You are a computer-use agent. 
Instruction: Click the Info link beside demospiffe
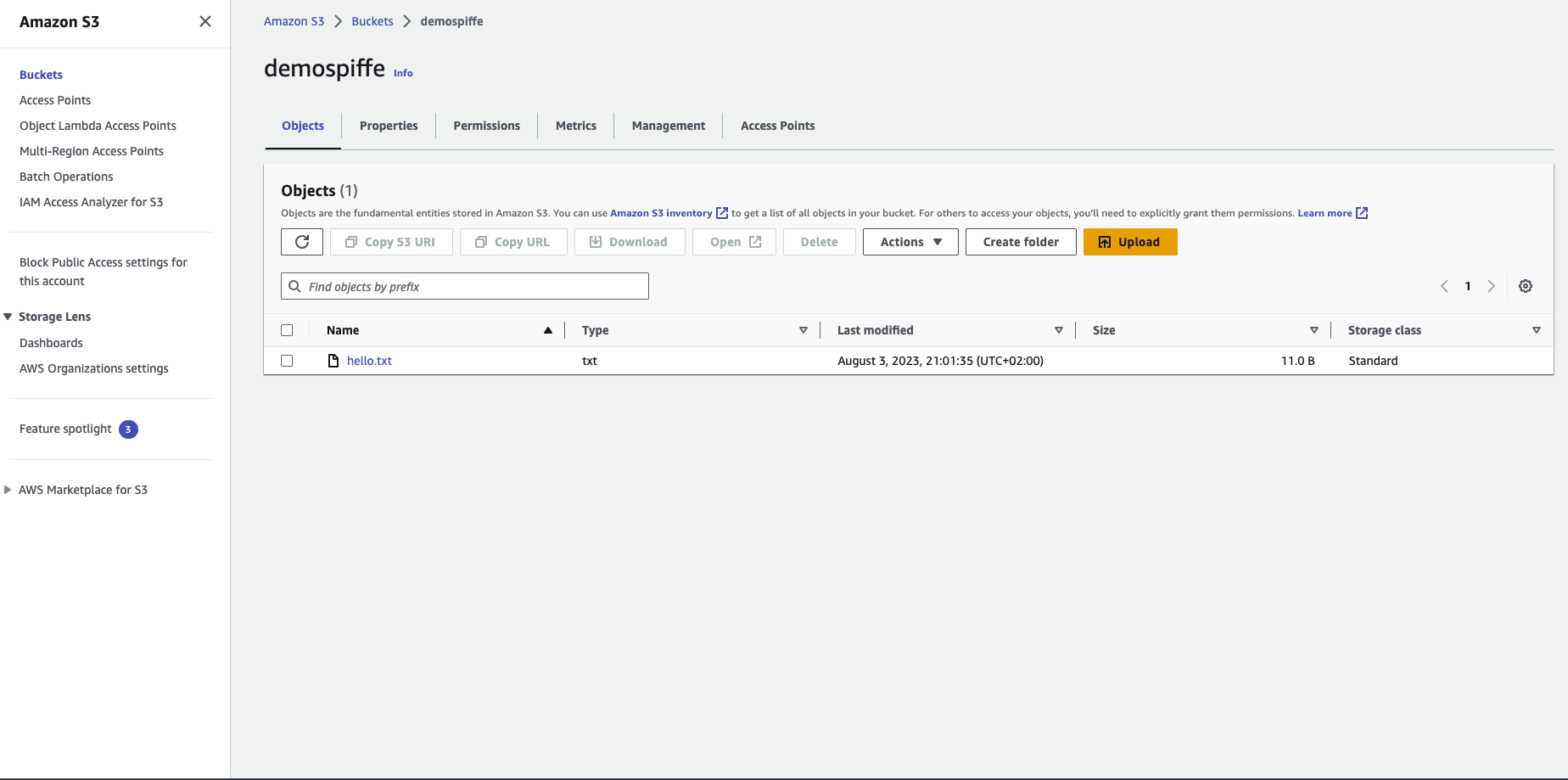[403, 73]
